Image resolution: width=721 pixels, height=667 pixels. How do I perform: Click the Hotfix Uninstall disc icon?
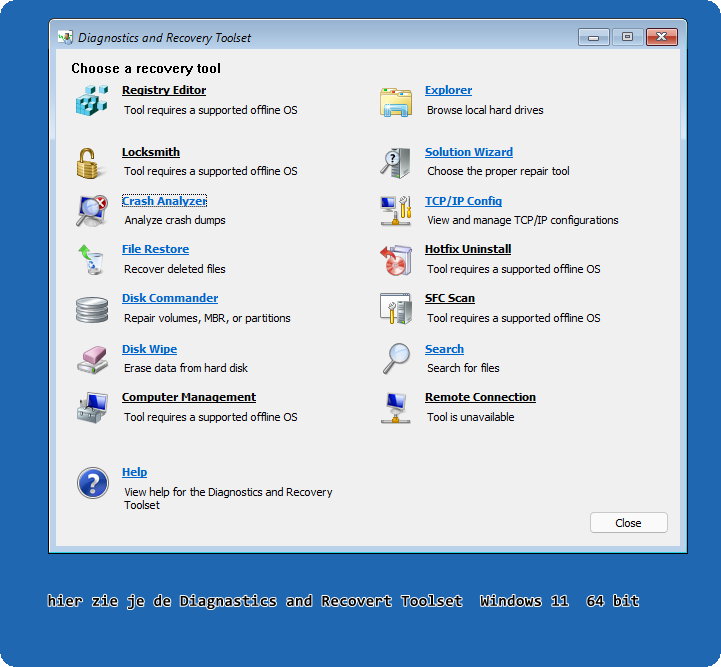coord(396,260)
